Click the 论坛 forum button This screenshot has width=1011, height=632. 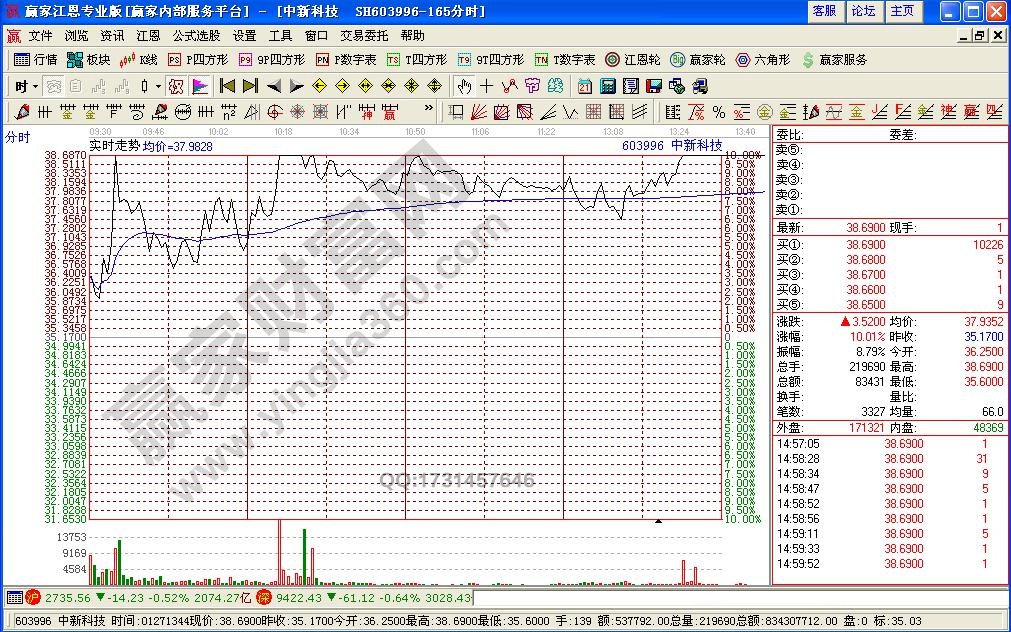coord(863,11)
